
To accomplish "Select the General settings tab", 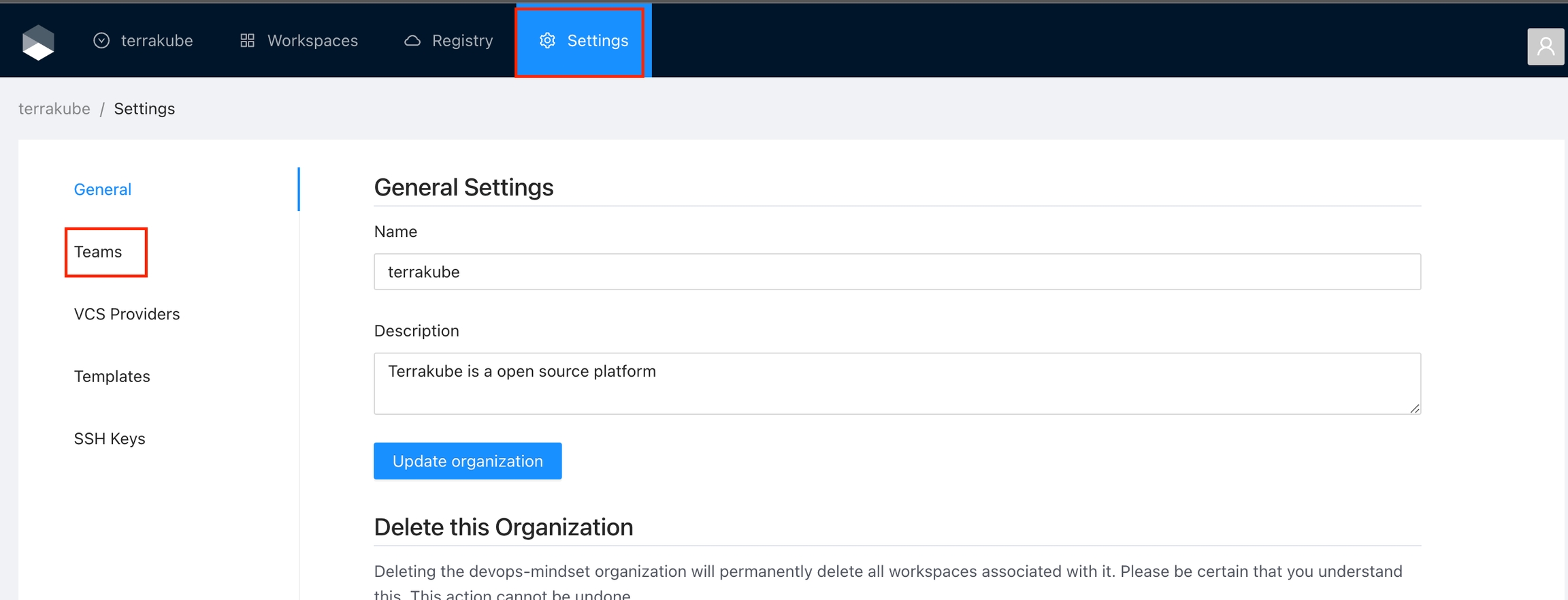I will click(x=103, y=189).
